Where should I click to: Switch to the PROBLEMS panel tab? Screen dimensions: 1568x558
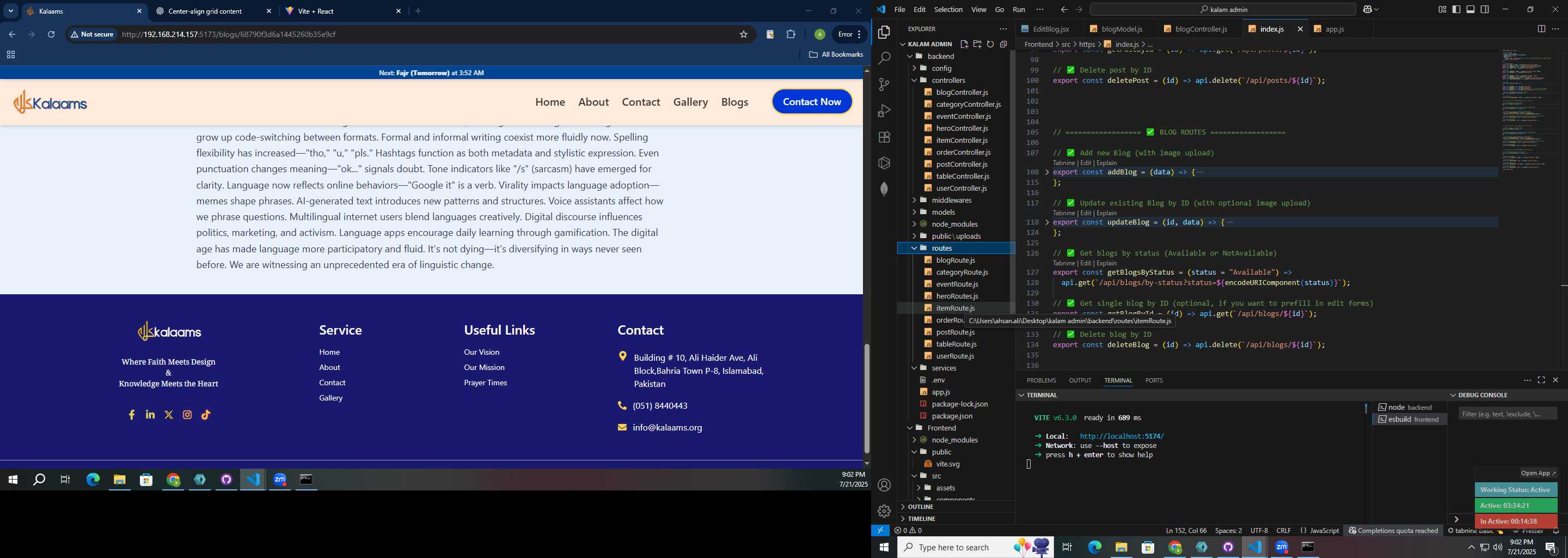coord(1041,380)
